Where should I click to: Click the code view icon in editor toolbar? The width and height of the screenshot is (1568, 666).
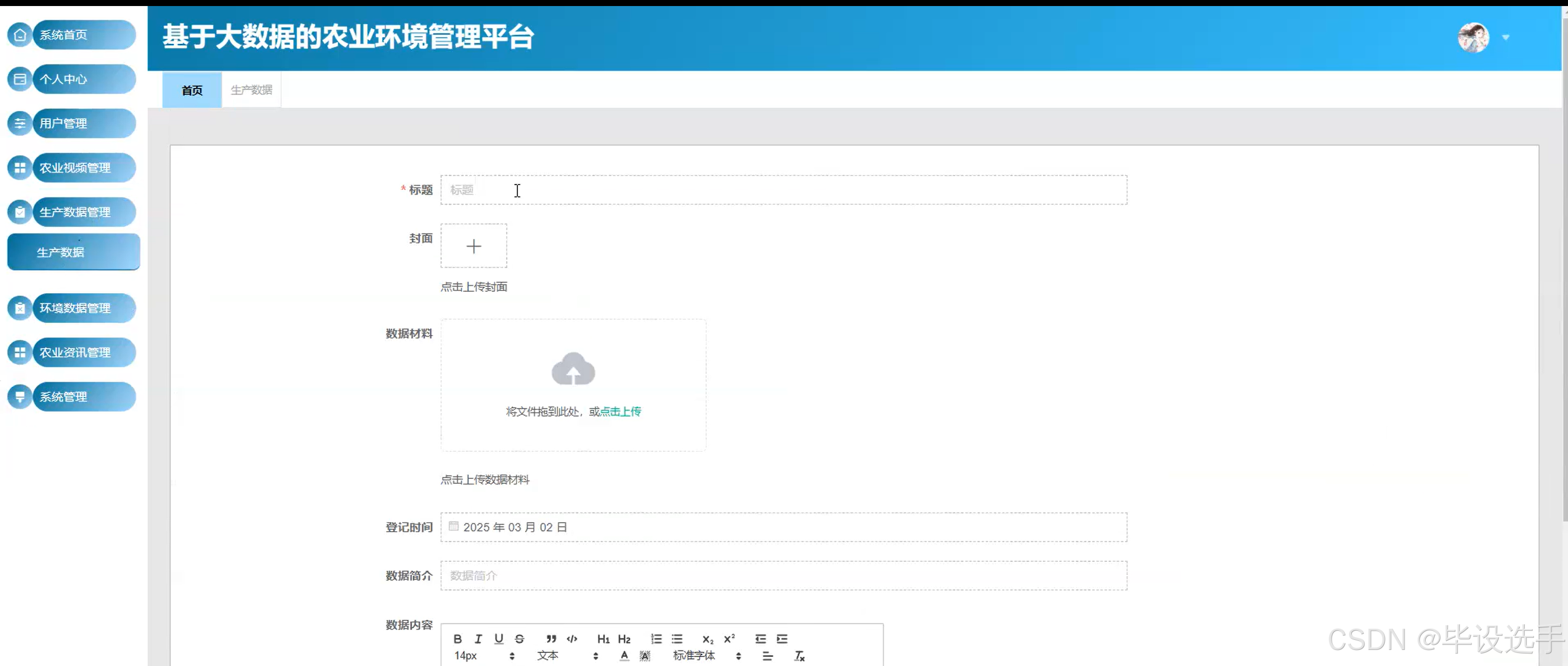tap(572, 639)
